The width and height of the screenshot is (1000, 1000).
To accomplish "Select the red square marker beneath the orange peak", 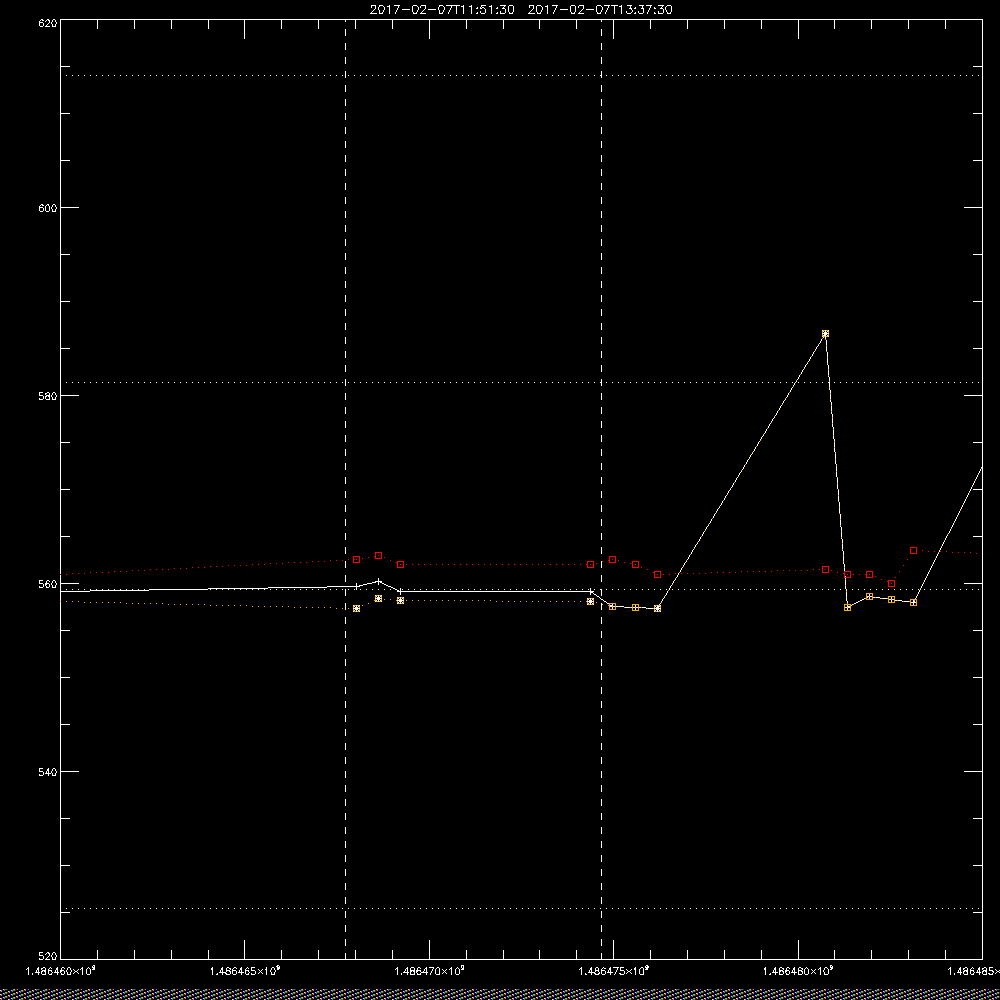I will [825, 570].
